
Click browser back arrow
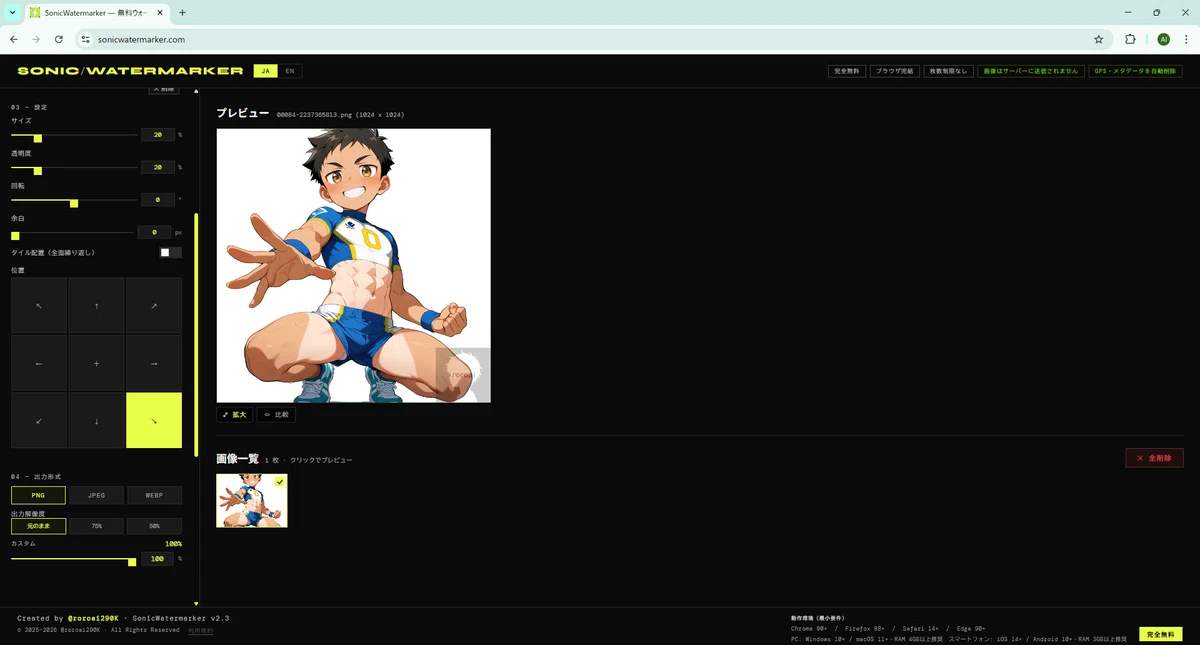point(14,39)
